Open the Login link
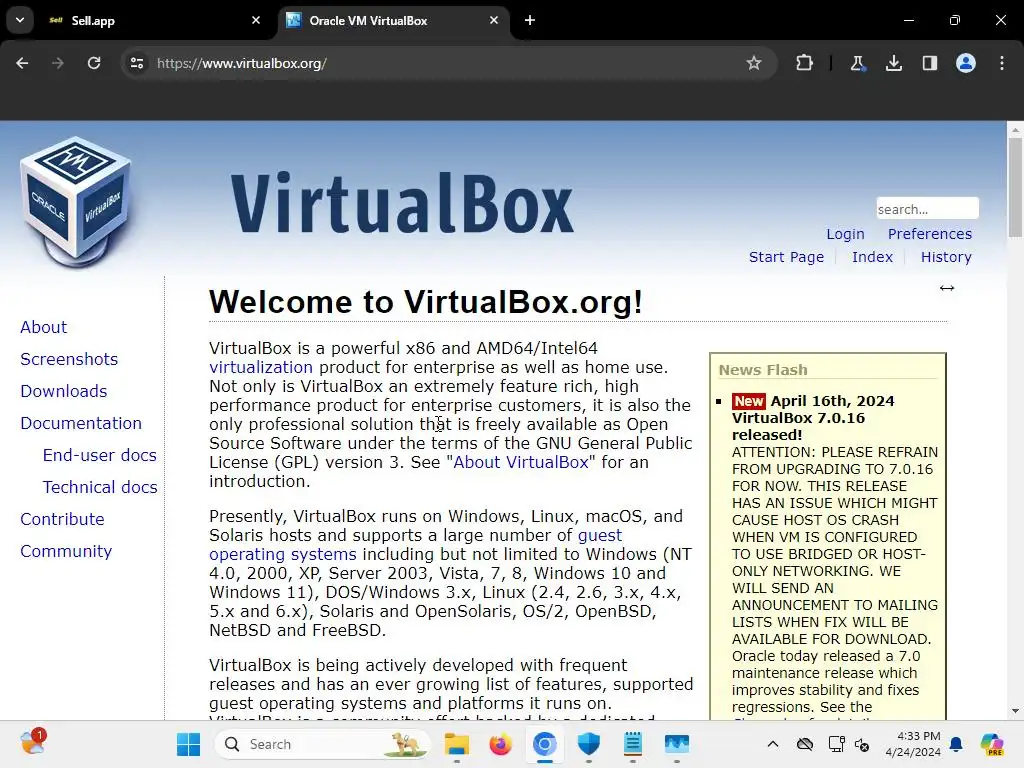Screen dimensions: 1024x768 coord(845,234)
